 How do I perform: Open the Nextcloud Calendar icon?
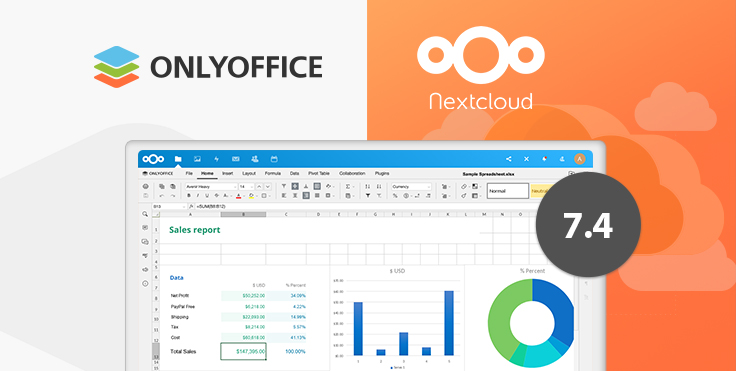point(274,159)
